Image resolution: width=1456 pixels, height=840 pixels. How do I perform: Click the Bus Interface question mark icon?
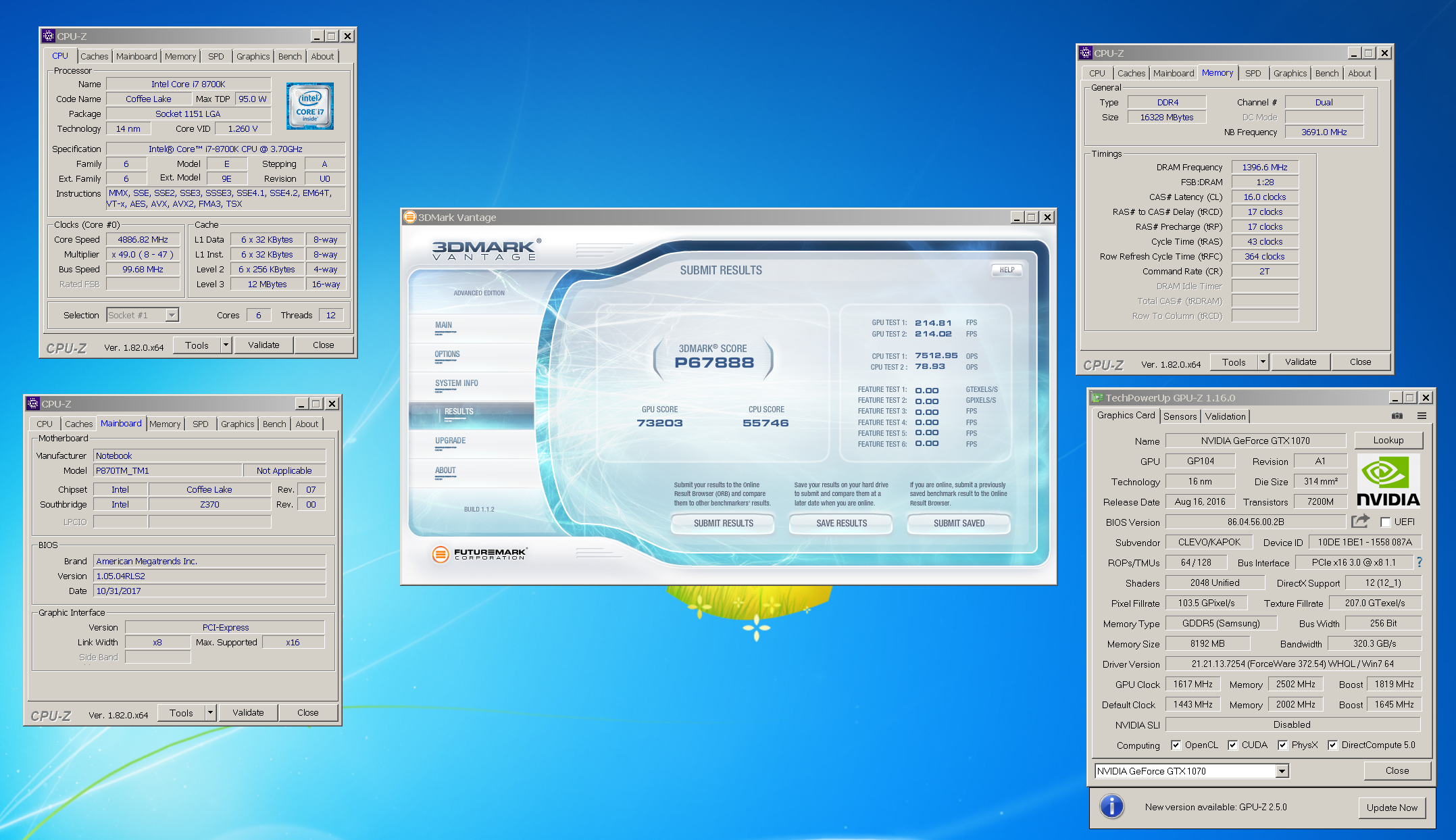pos(1420,562)
